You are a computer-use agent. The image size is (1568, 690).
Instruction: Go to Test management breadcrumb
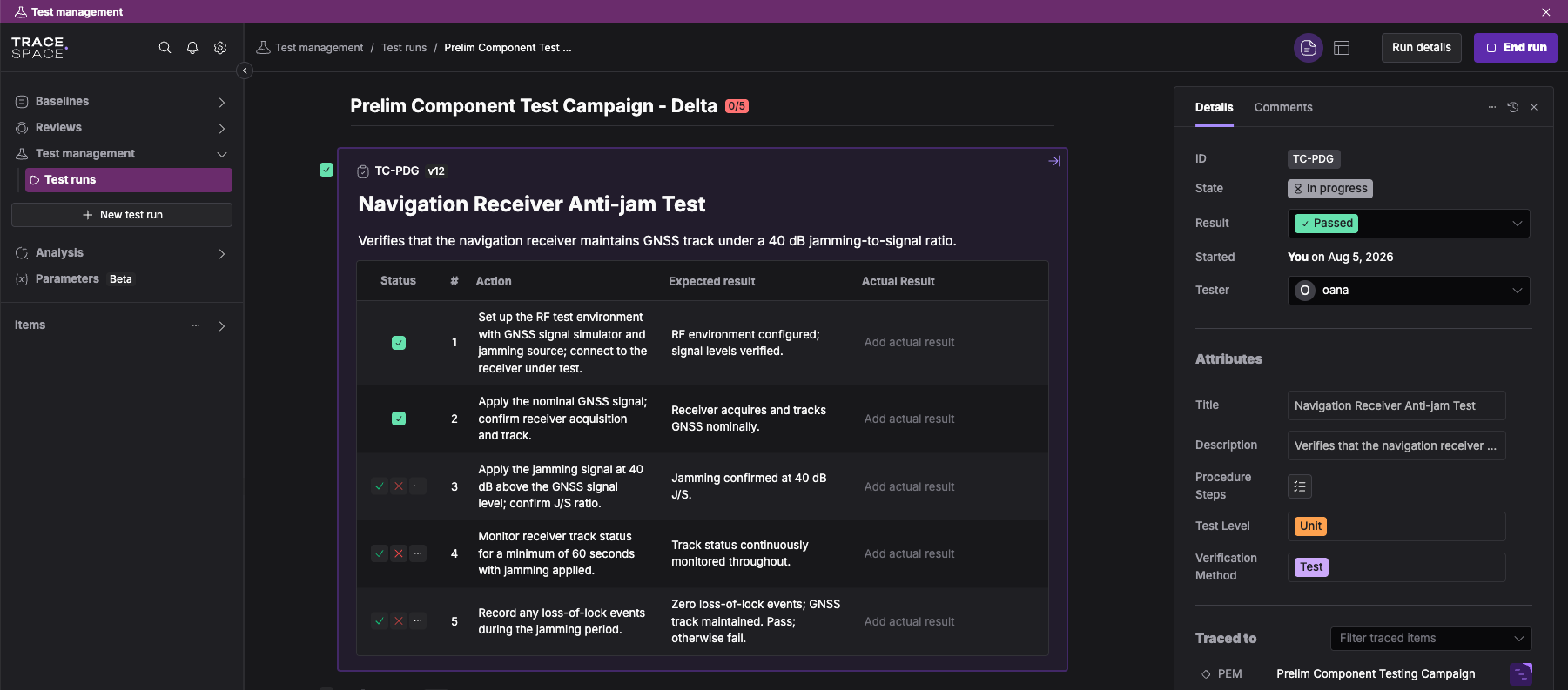[320, 48]
